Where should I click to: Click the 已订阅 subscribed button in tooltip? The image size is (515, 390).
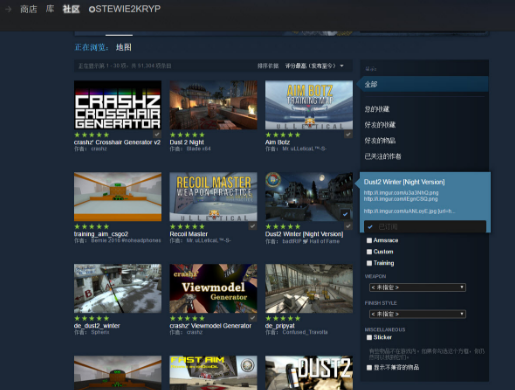coord(425,227)
